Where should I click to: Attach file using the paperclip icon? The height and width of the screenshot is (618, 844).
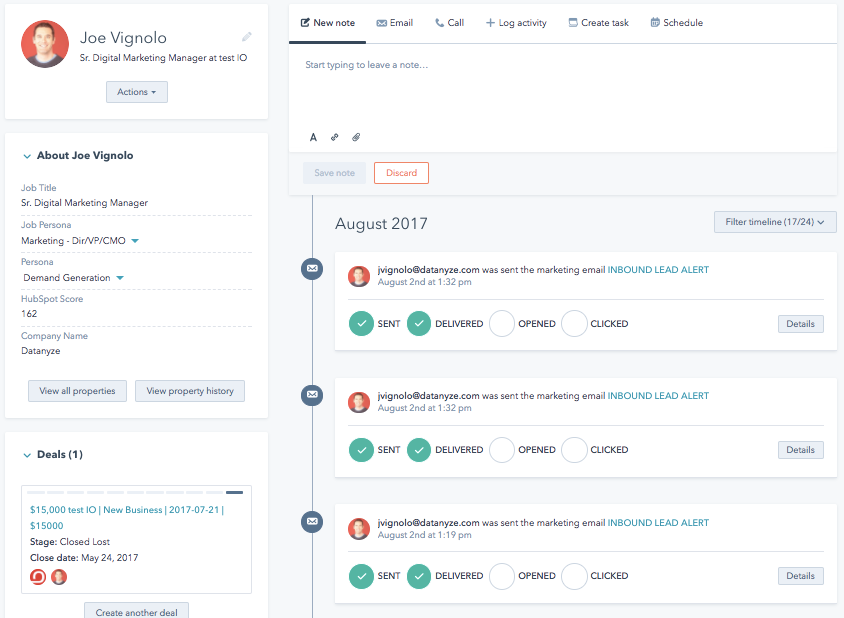[x=355, y=137]
